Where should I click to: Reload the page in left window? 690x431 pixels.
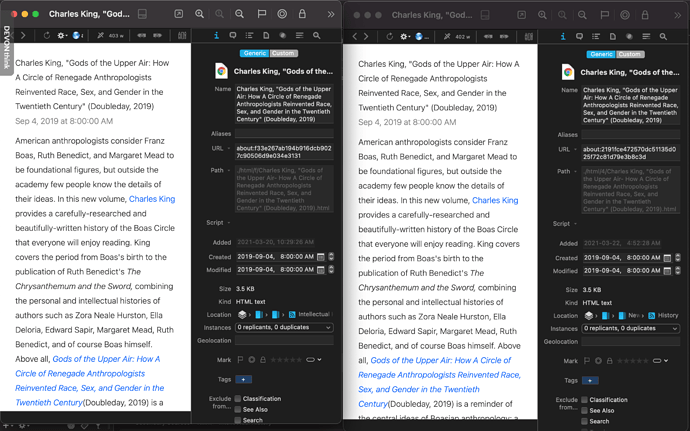47,36
